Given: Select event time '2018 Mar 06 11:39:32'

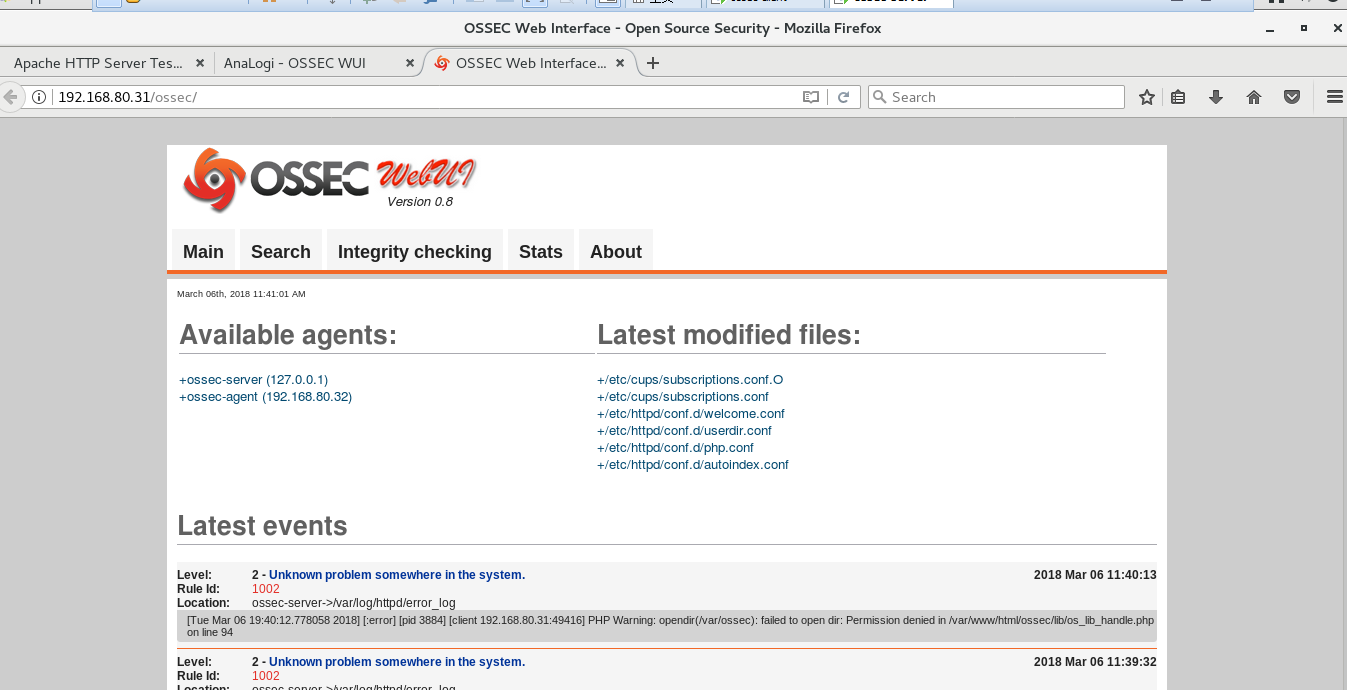Looking at the screenshot, I should tap(1095, 662).
